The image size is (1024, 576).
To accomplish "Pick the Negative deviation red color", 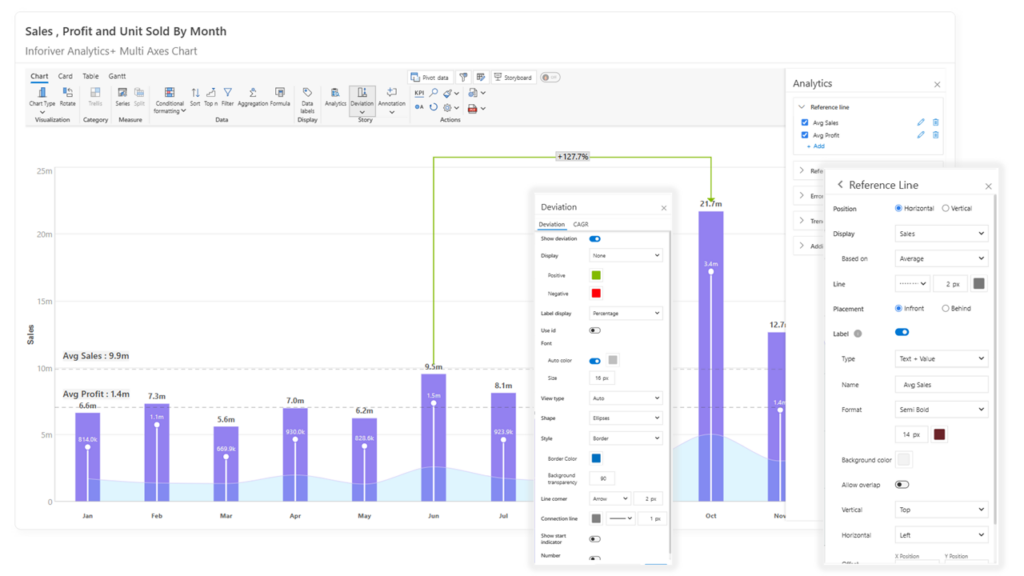I will click(596, 293).
